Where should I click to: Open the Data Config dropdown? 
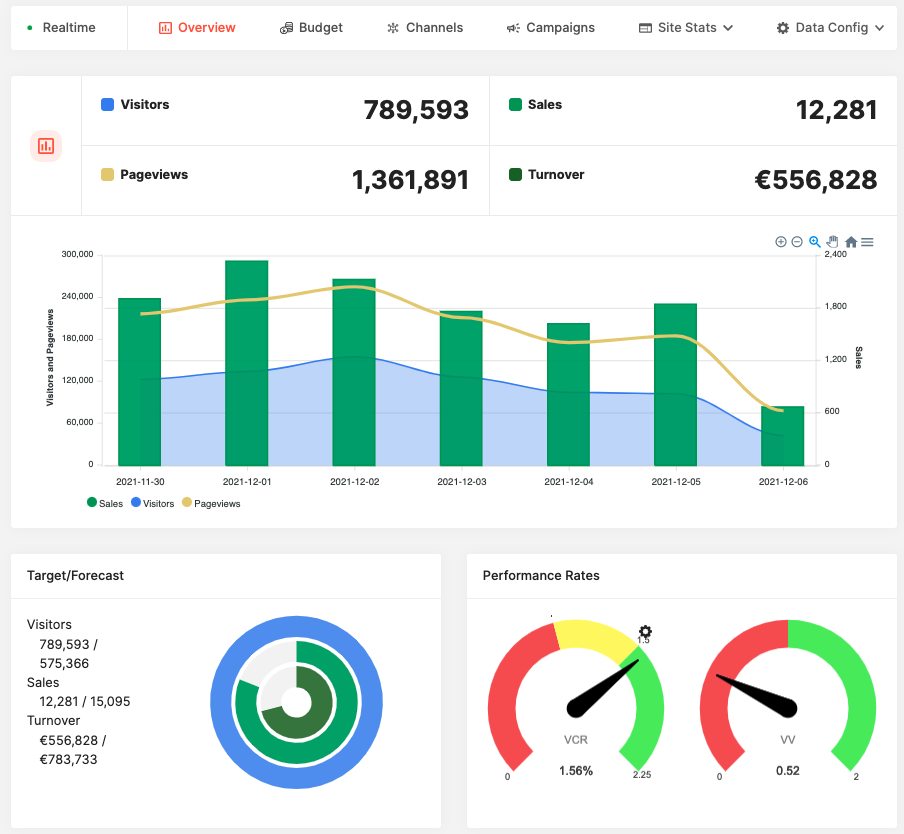click(x=830, y=27)
